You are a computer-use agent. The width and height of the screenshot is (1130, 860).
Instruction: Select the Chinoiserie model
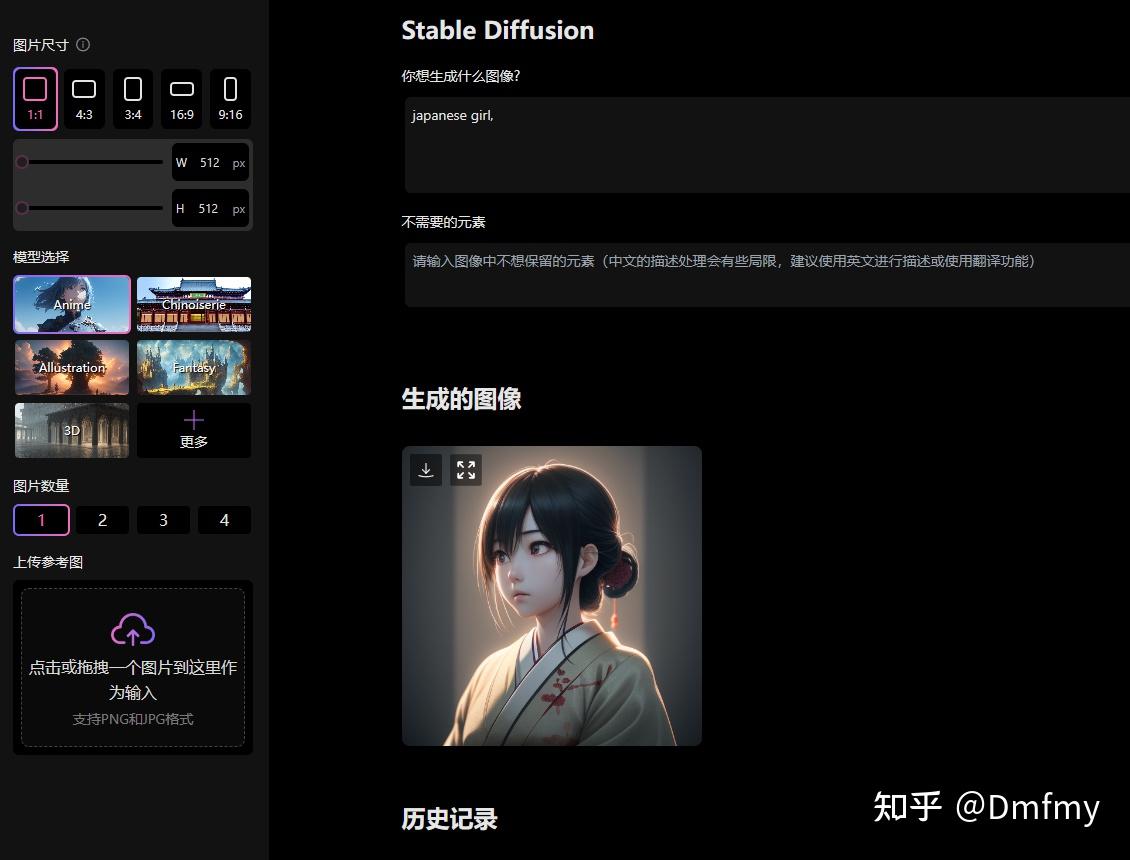[194, 304]
